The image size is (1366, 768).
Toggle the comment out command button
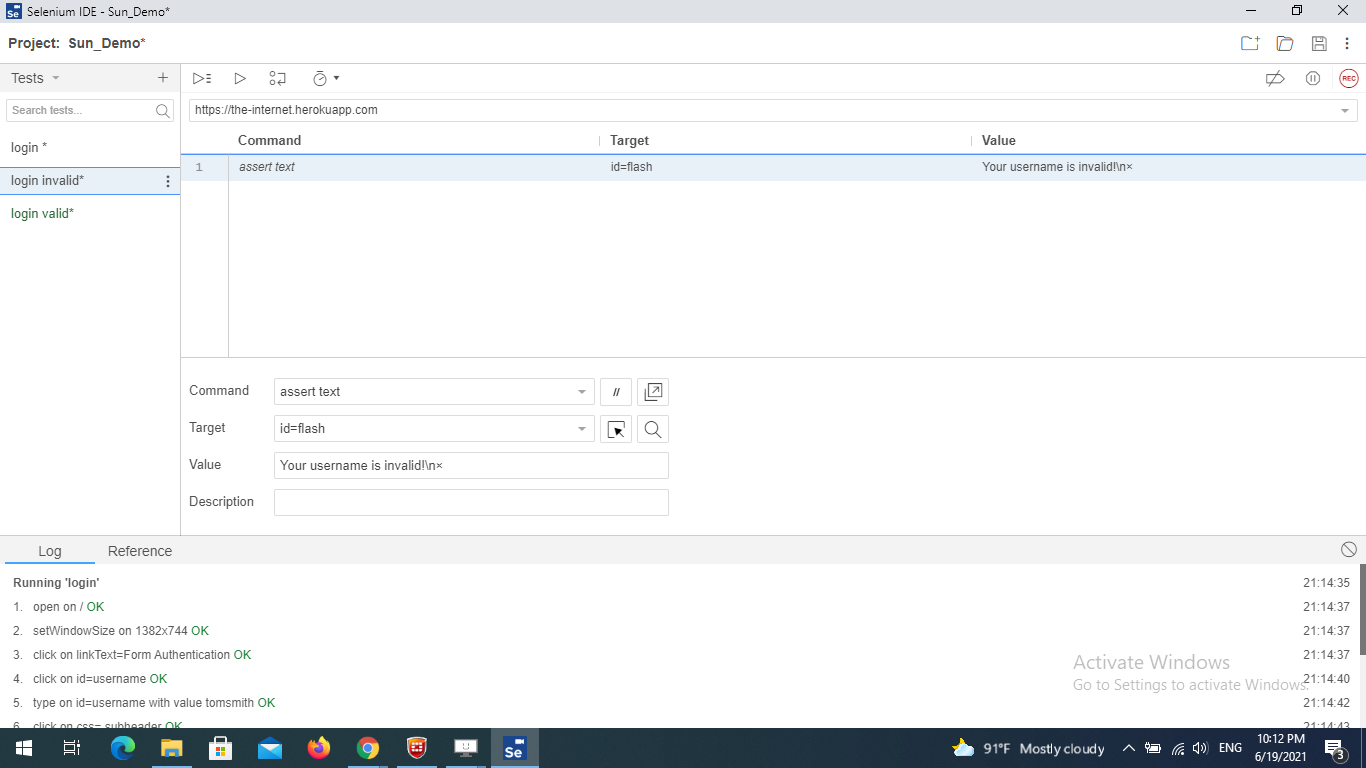616,392
